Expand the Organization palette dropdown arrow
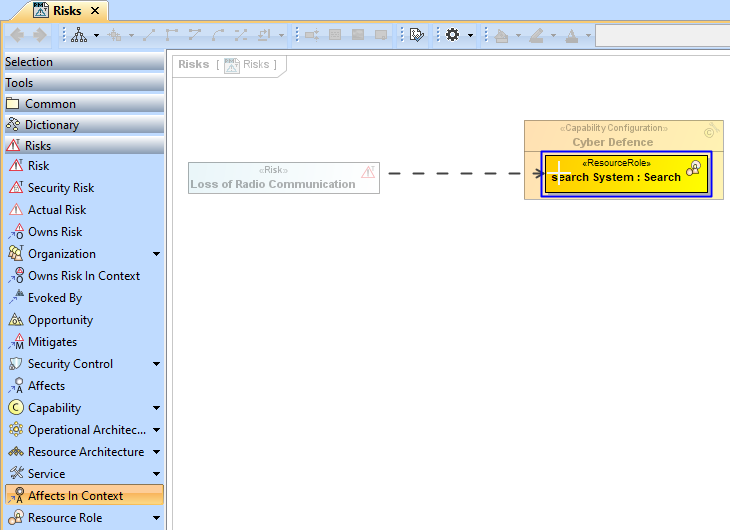This screenshot has height=530, width=730. click(156, 254)
